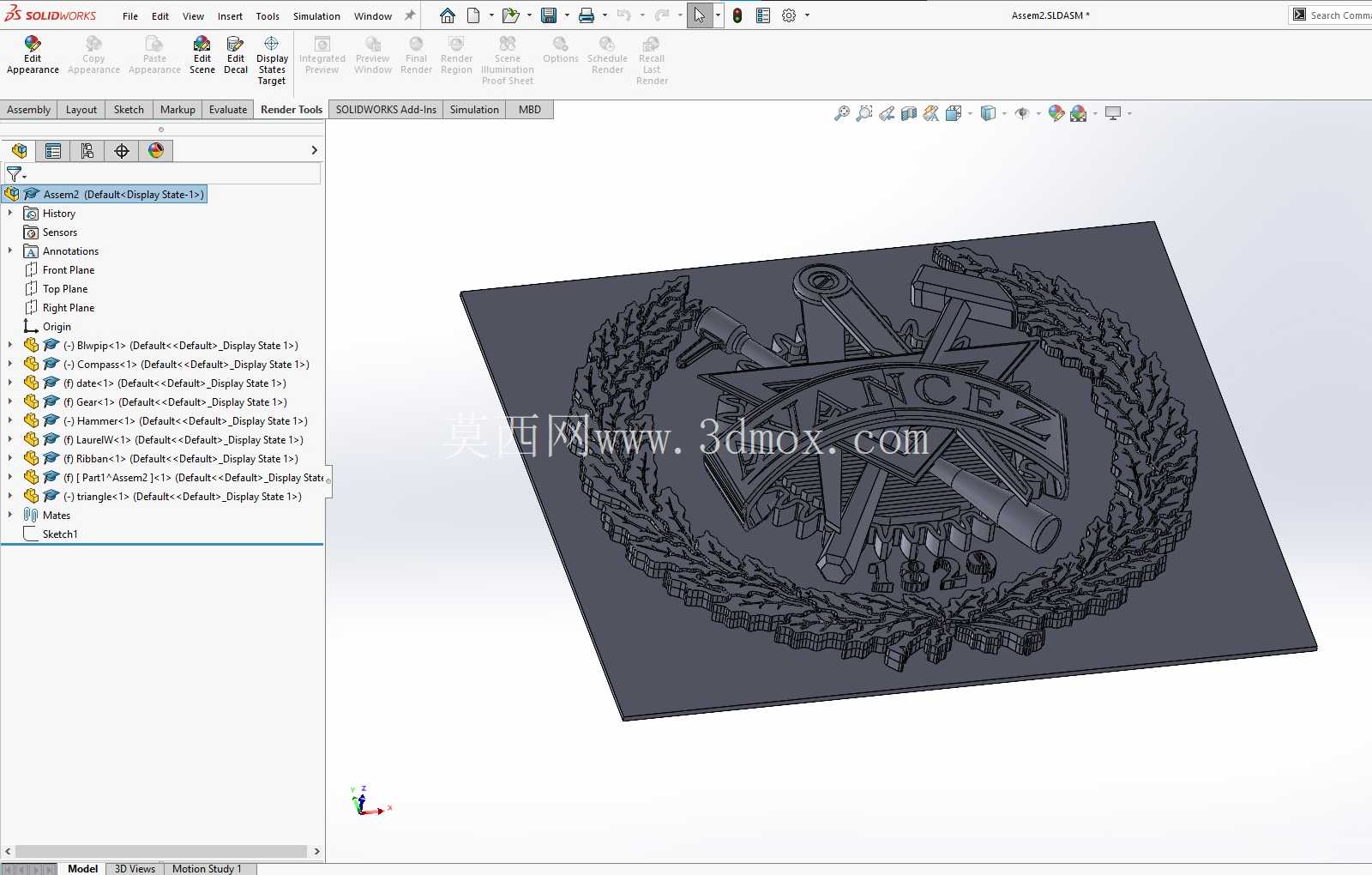Open the DisplayManager tab
Screen dimensions: 1372x875
tap(156, 151)
